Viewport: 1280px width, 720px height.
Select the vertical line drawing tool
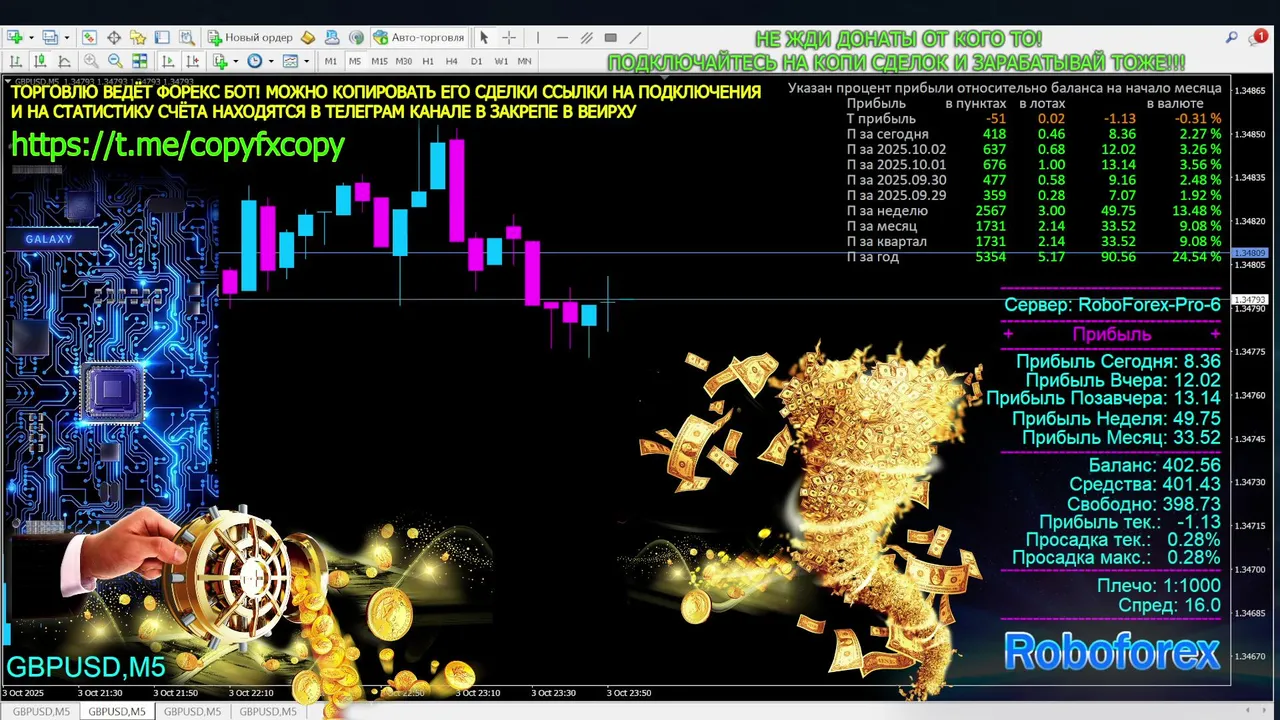point(538,37)
